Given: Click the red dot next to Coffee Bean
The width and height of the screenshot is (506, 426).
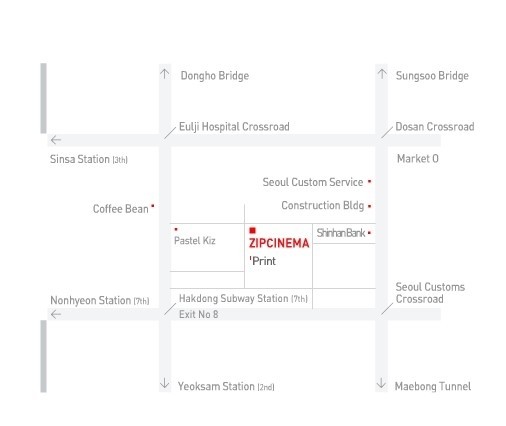Looking at the screenshot, I should pos(153,206).
